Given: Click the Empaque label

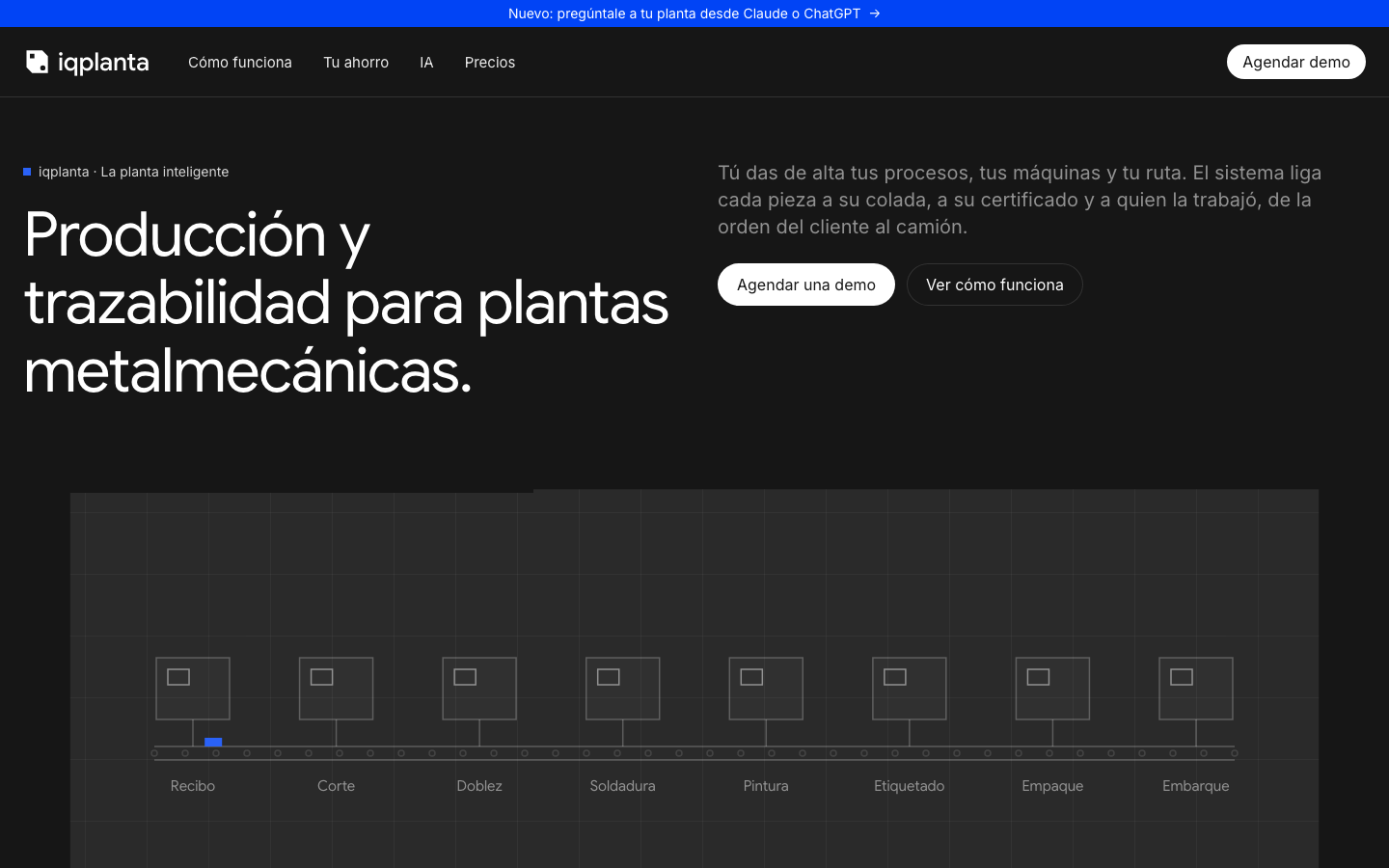Looking at the screenshot, I should tap(1052, 786).
